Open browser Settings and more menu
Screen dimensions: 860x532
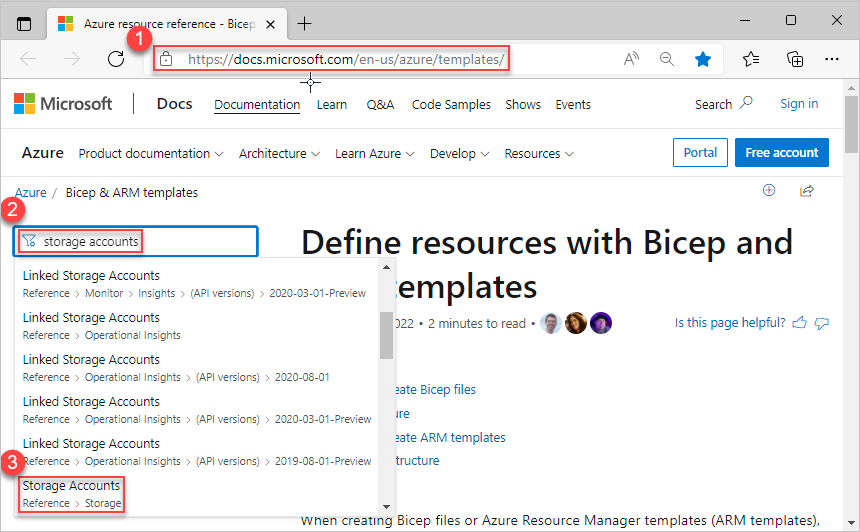[831, 59]
